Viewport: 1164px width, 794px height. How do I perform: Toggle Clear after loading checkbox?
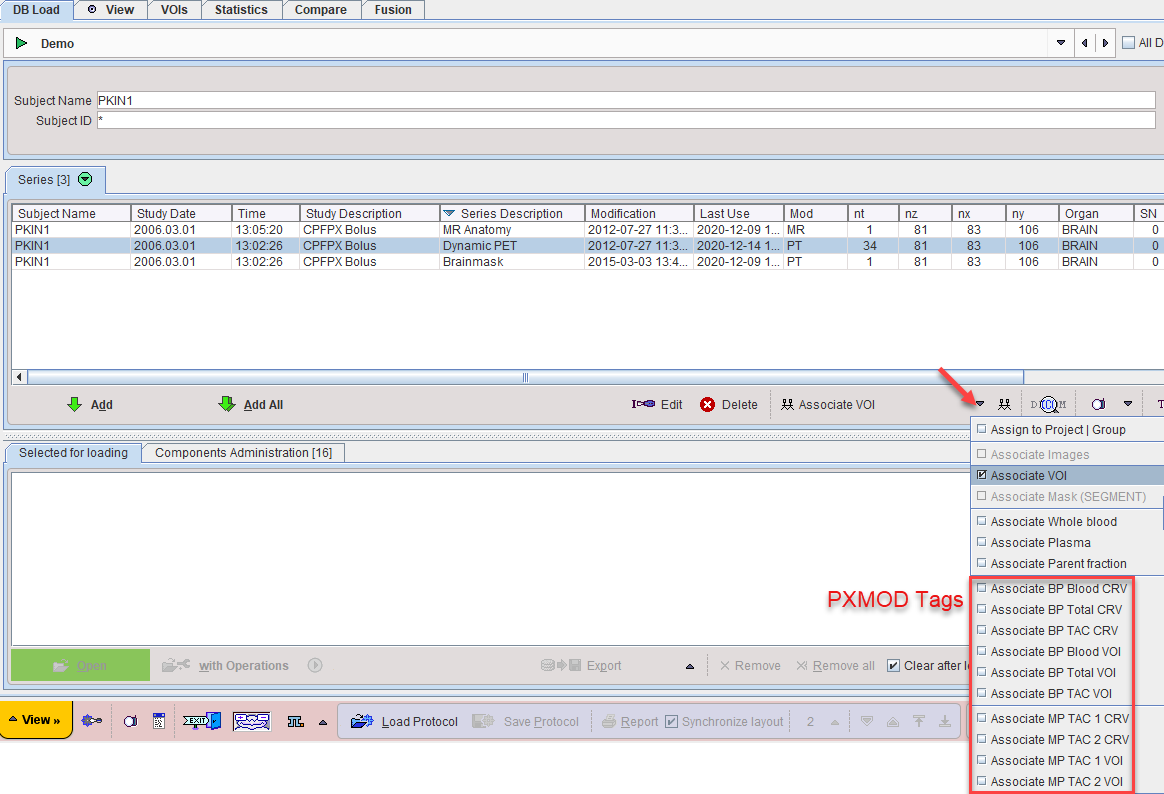[x=894, y=666]
